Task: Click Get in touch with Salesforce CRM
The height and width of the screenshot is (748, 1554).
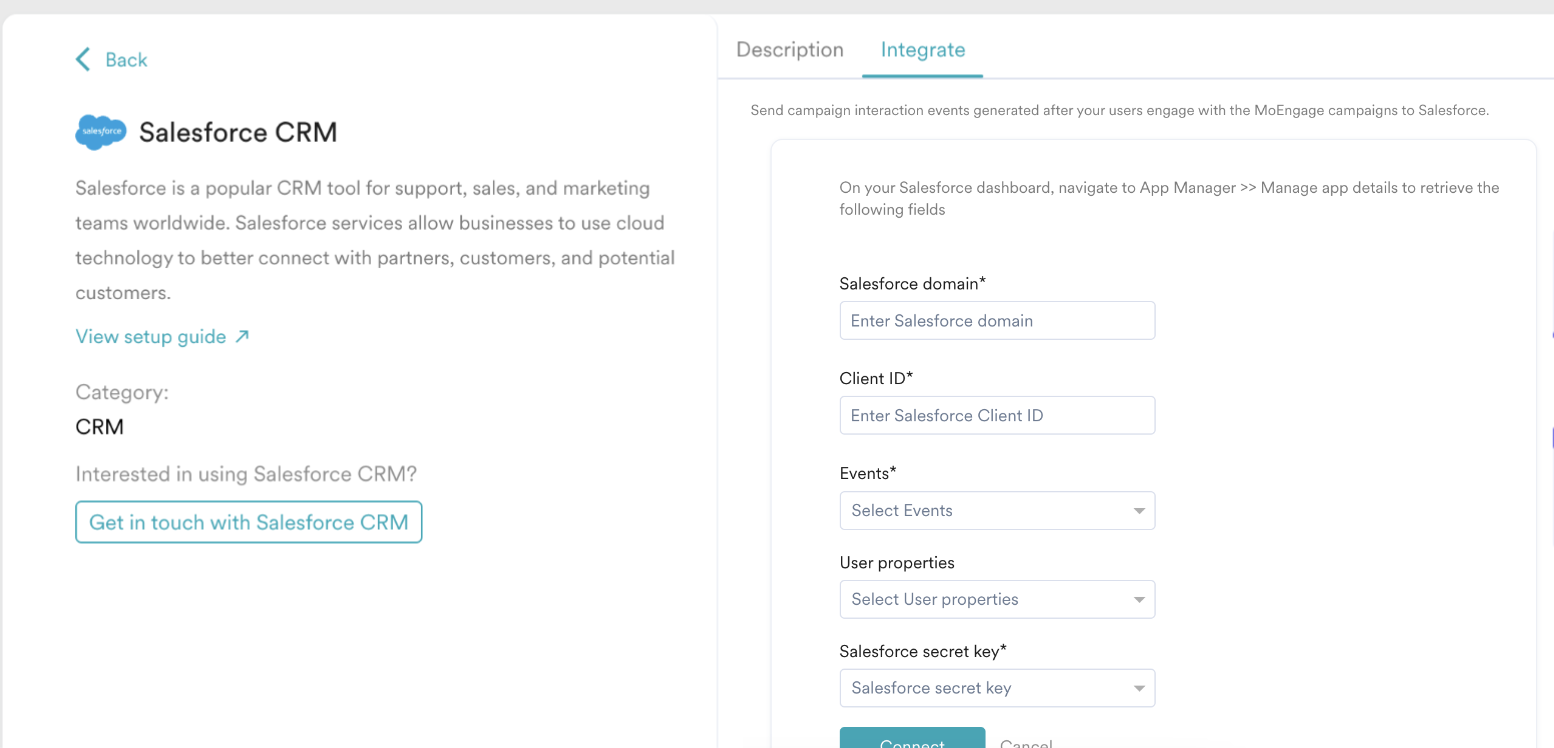Action: [x=249, y=522]
